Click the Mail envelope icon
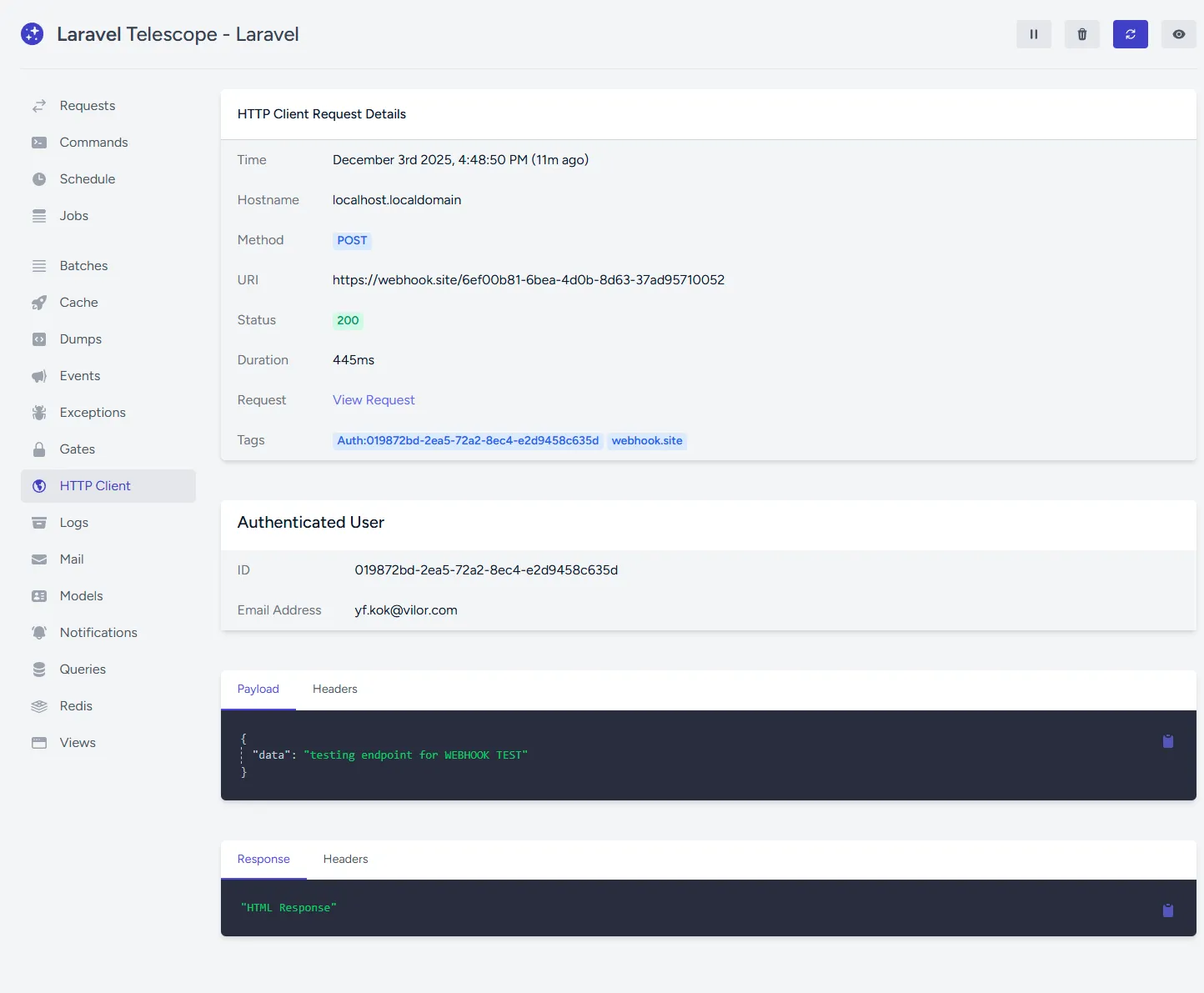 (39, 559)
